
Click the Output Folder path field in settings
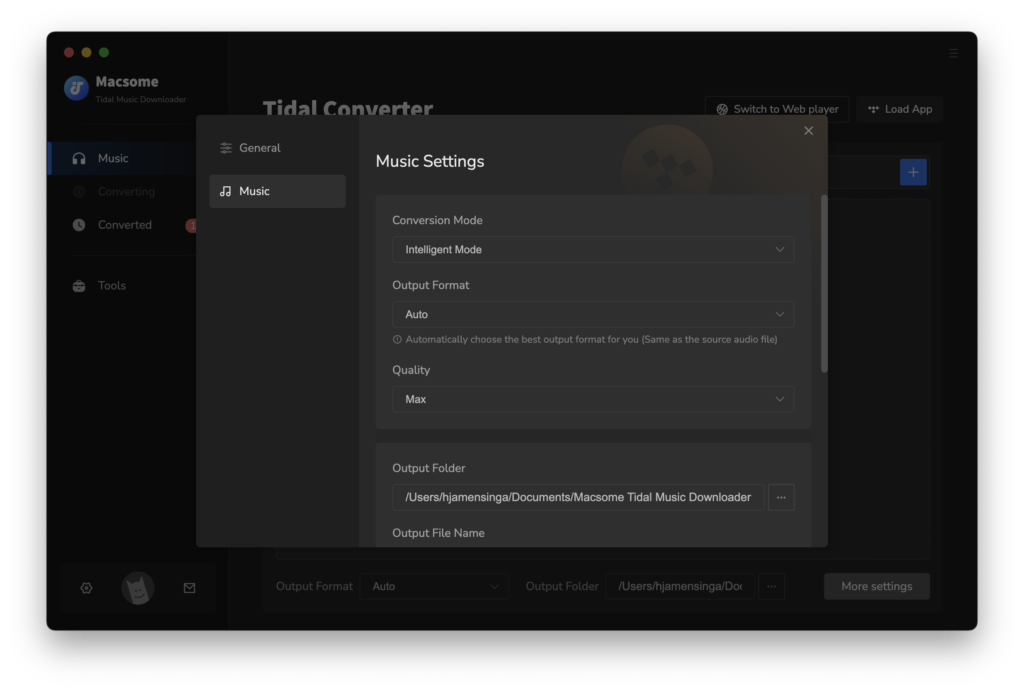tap(578, 497)
